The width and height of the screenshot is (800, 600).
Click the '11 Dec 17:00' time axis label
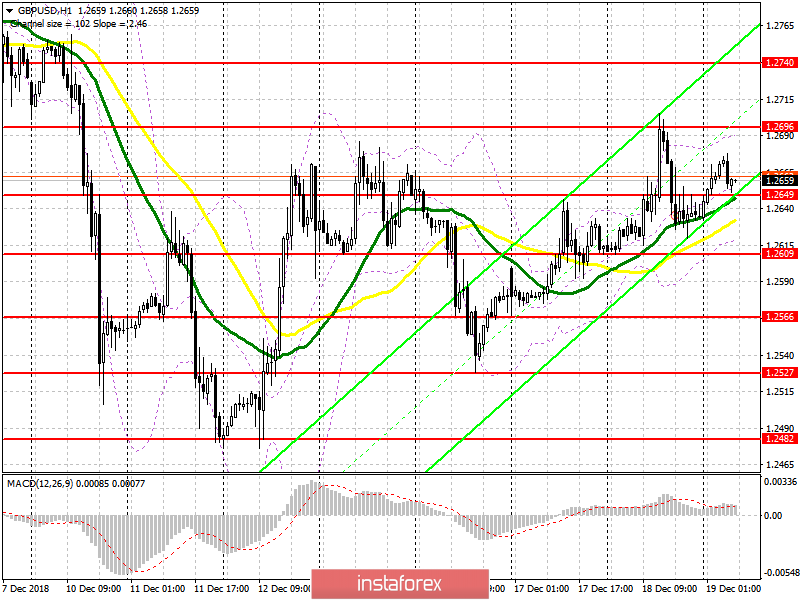pos(222,588)
